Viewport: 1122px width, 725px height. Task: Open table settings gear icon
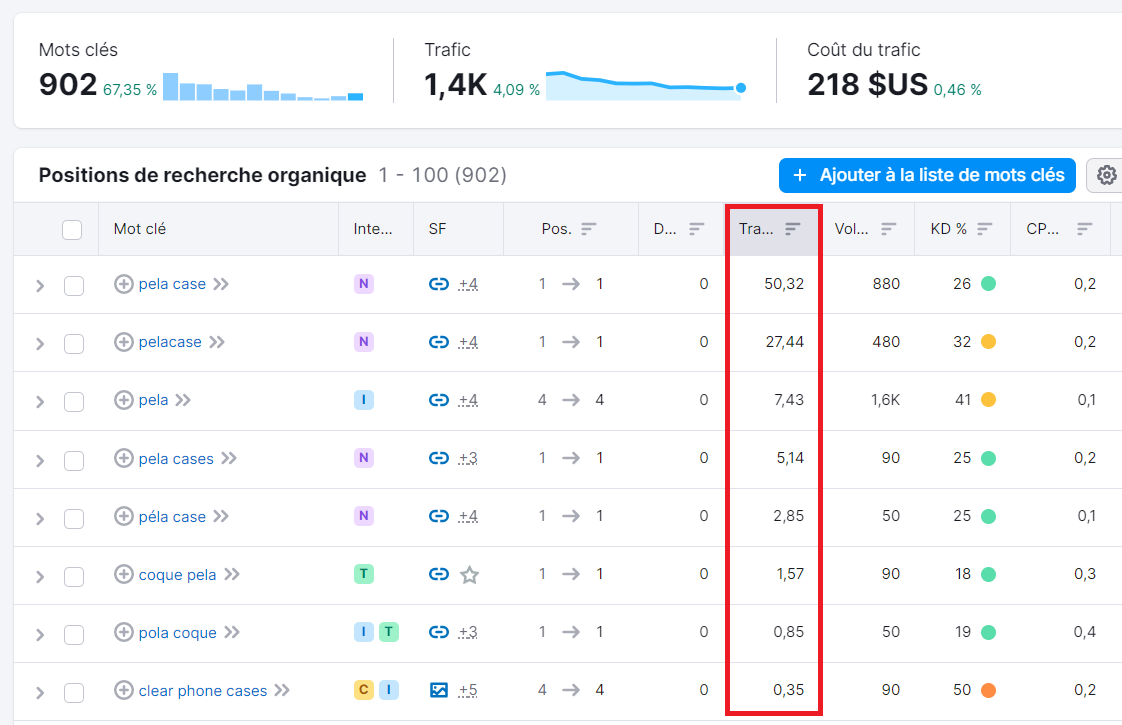coord(1106,176)
